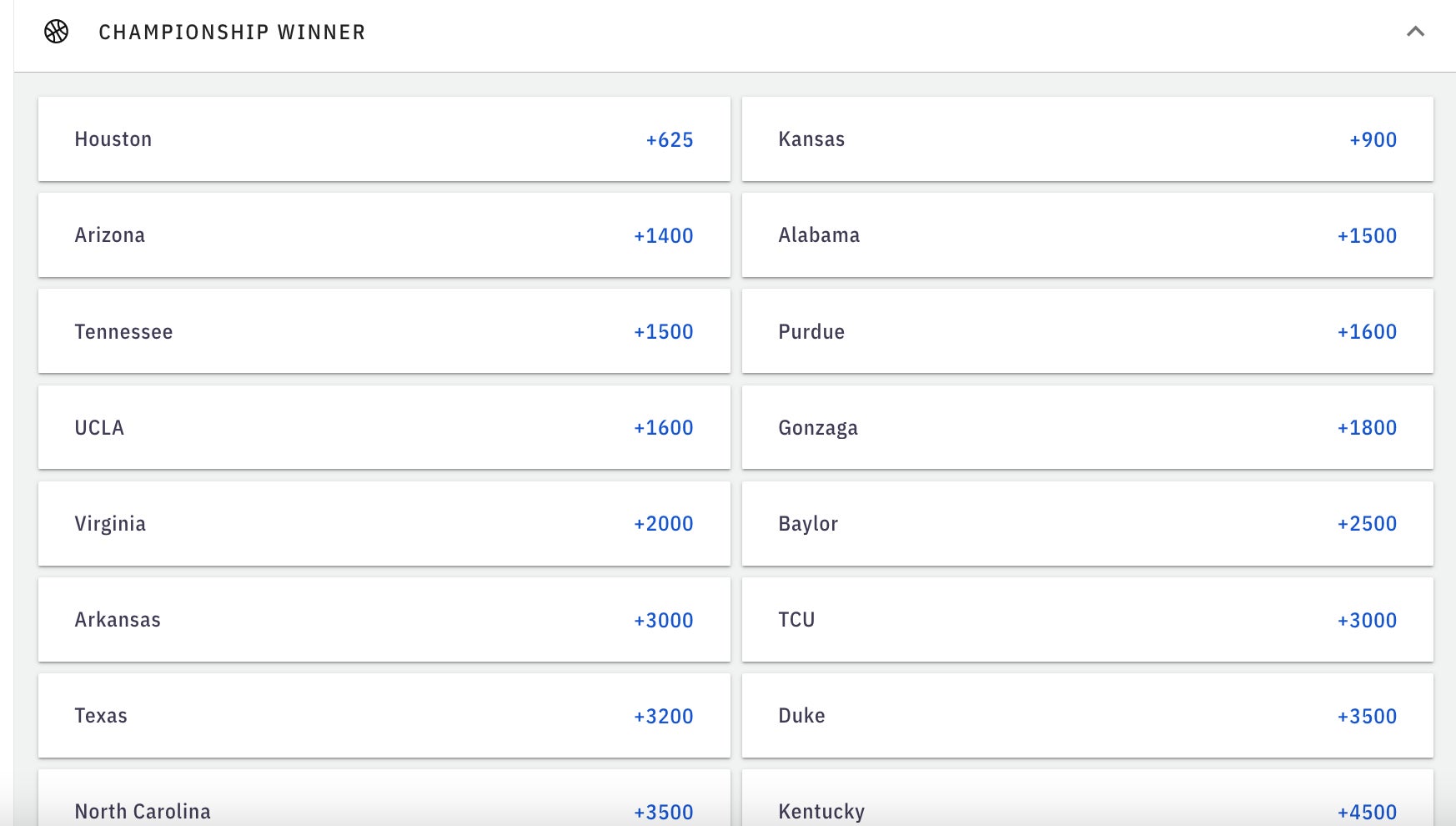Add Baylor +2500 to bet slip
The width and height of the screenshot is (1456, 826).
coord(1087,523)
